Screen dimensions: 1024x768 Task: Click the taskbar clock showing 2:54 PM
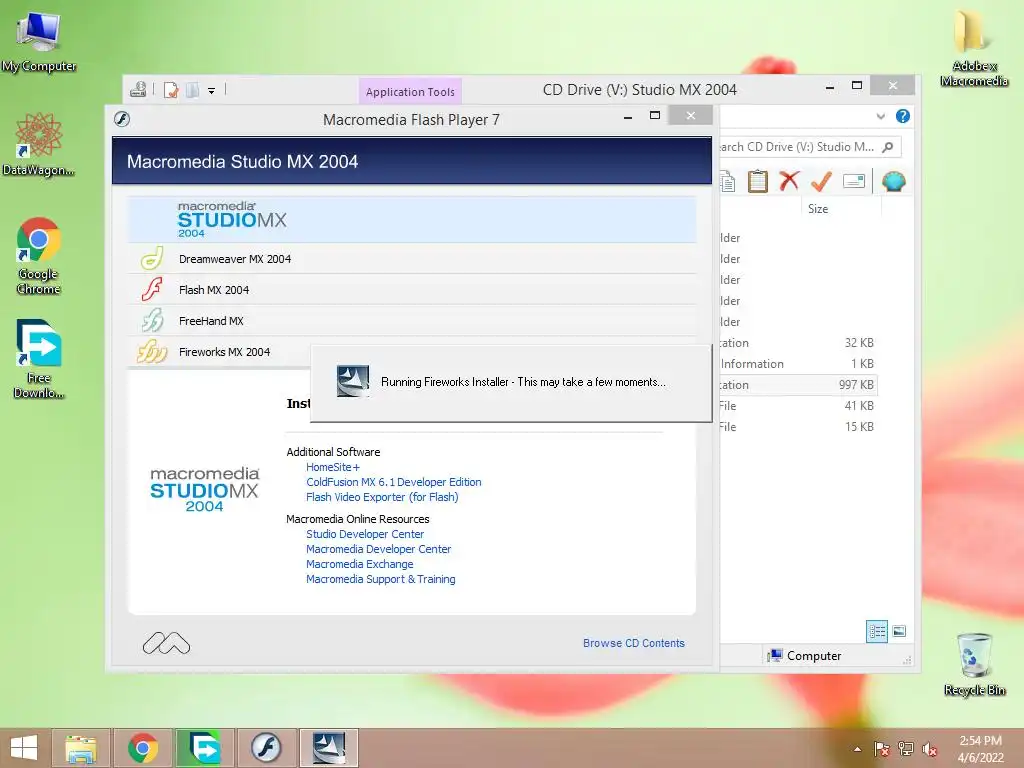pyautogui.click(x=980, y=749)
